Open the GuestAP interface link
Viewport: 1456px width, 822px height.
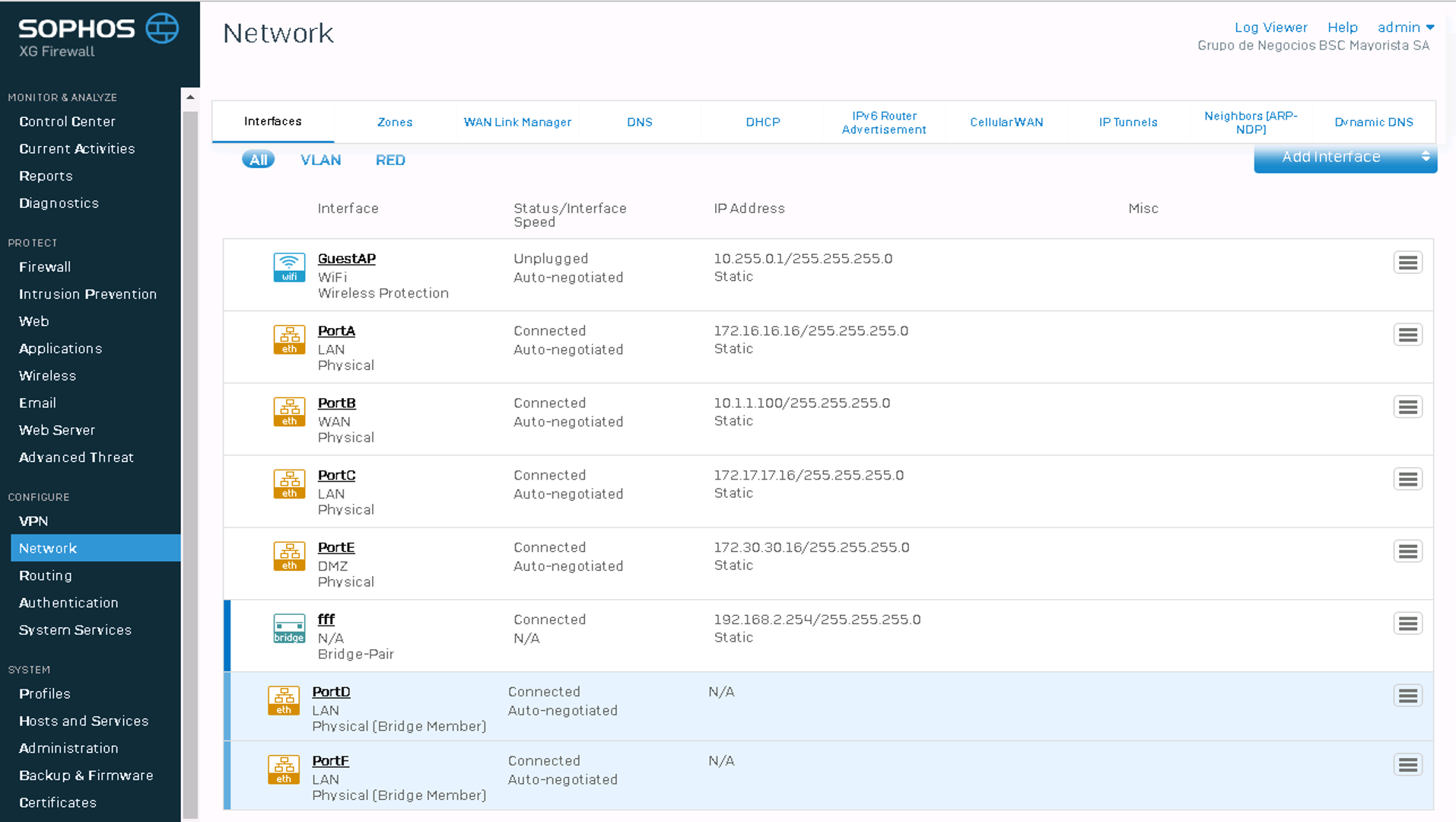(347, 259)
